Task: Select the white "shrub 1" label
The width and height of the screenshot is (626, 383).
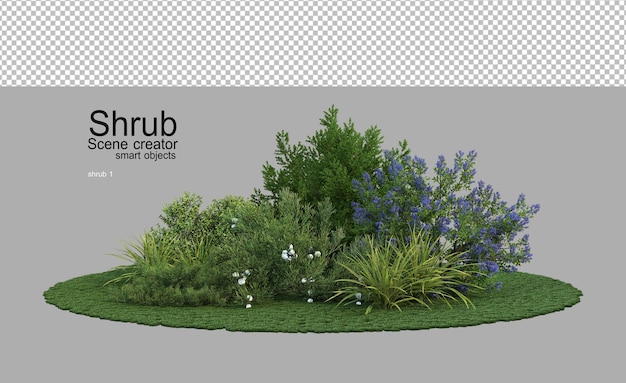Action: [100, 174]
